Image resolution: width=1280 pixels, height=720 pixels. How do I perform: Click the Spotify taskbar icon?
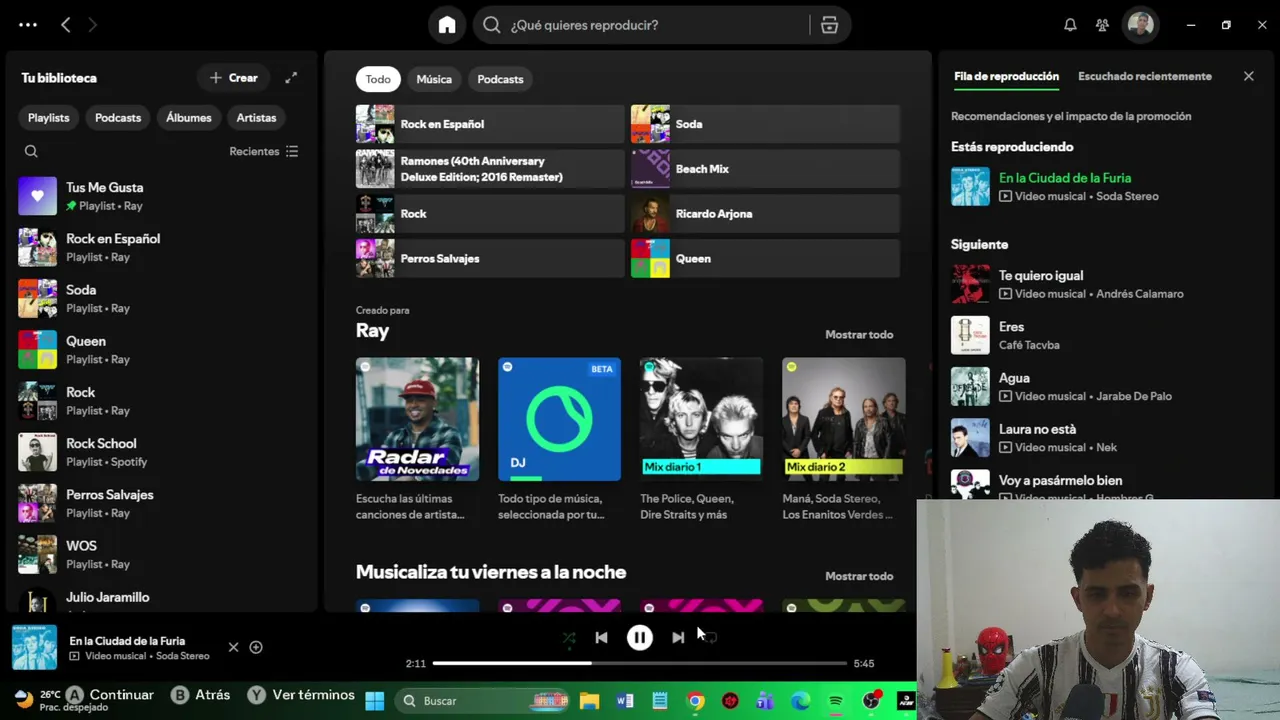(836, 701)
